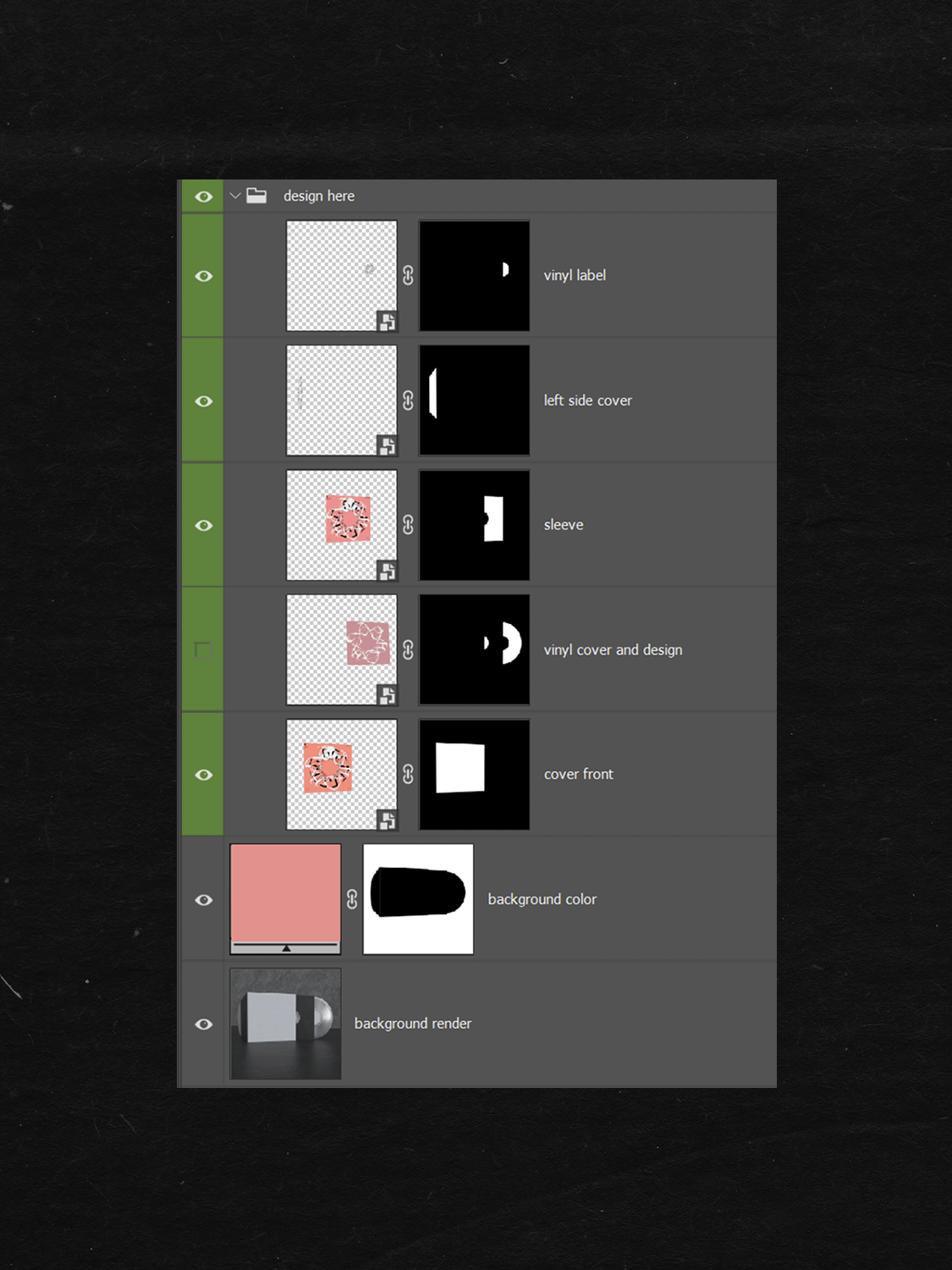The image size is (952, 1270).
Task: Collapse the 'design here' group chevron
Action: (235, 196)
